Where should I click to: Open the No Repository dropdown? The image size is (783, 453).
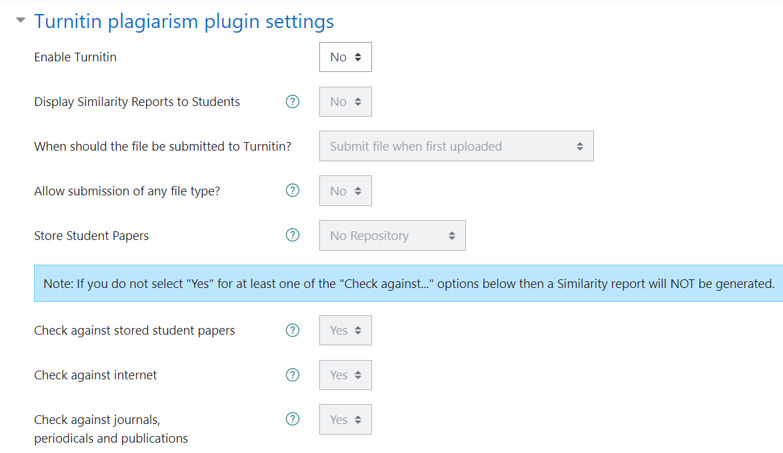[x=392, y=236]
